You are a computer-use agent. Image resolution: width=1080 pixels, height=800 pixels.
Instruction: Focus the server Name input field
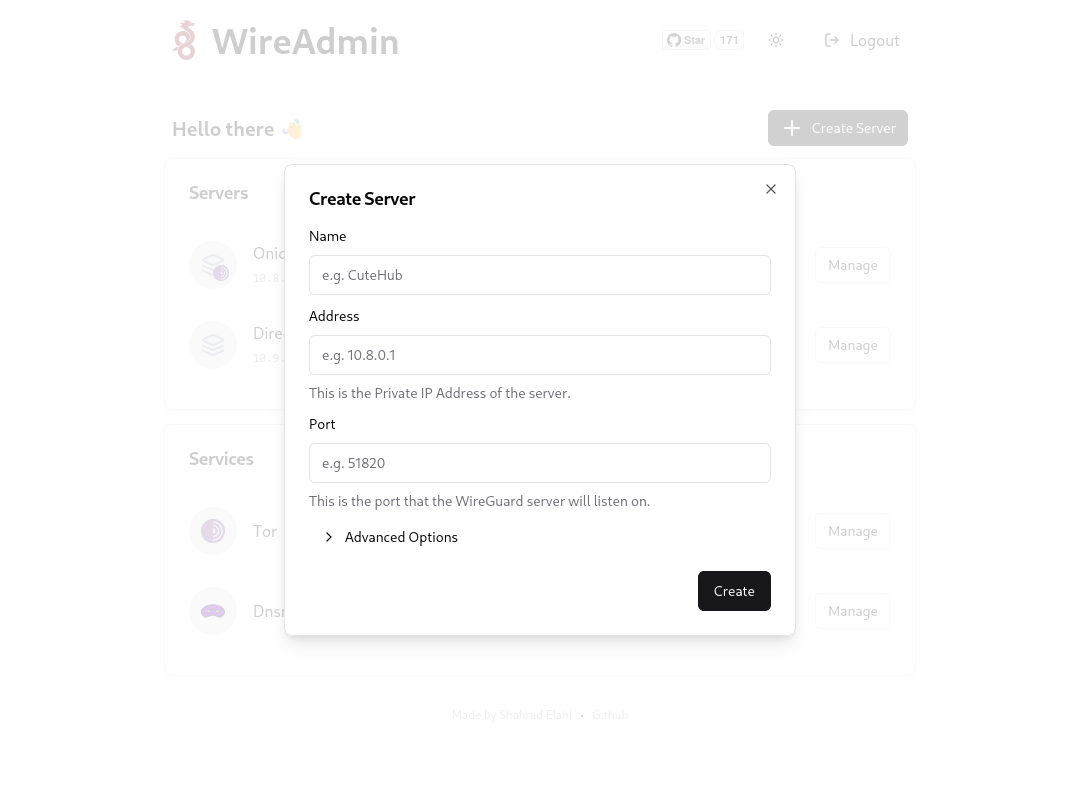pos(540,275)
